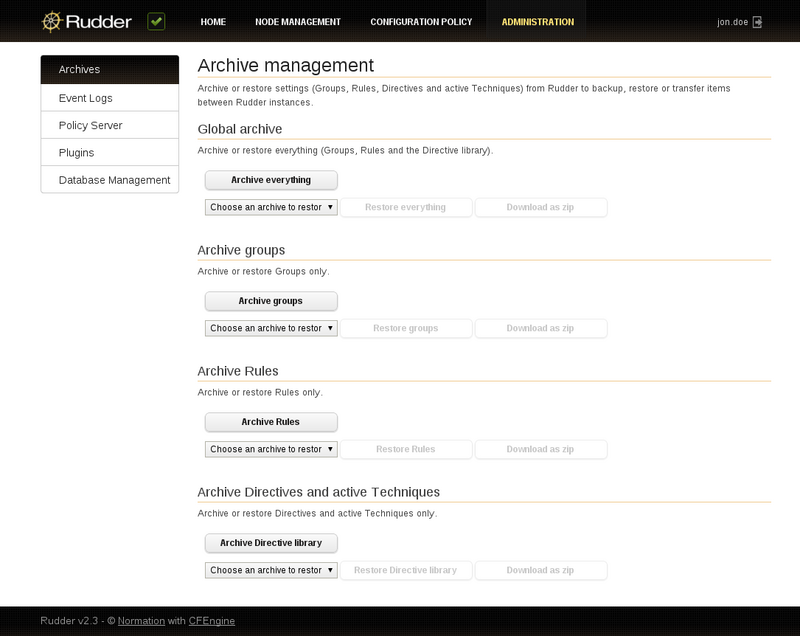This screenshot has width=800, height=636.
Task: Click Download as zip beside Restore Rules
Action: click(x=540, y=449)
